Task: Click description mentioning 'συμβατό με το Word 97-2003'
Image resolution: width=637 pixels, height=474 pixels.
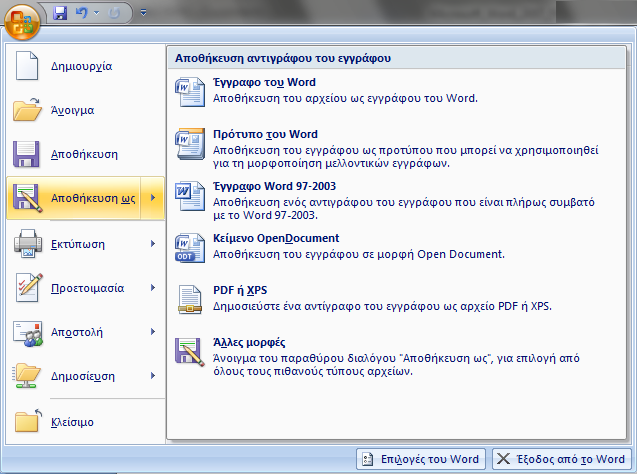Action: pos(404,208)
